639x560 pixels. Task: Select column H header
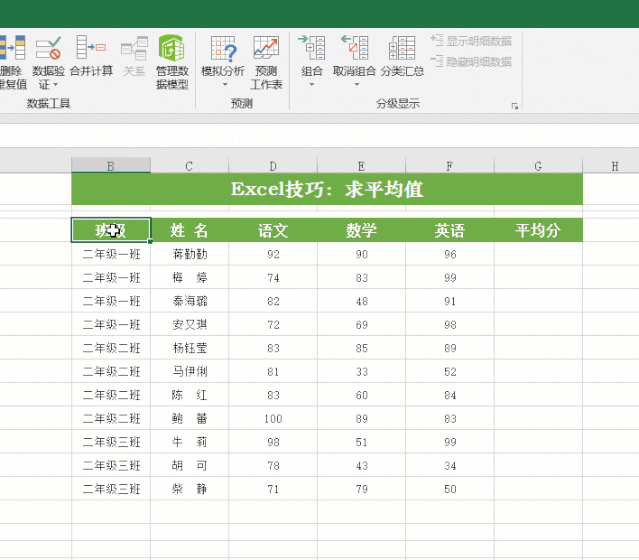click(611, 166)
